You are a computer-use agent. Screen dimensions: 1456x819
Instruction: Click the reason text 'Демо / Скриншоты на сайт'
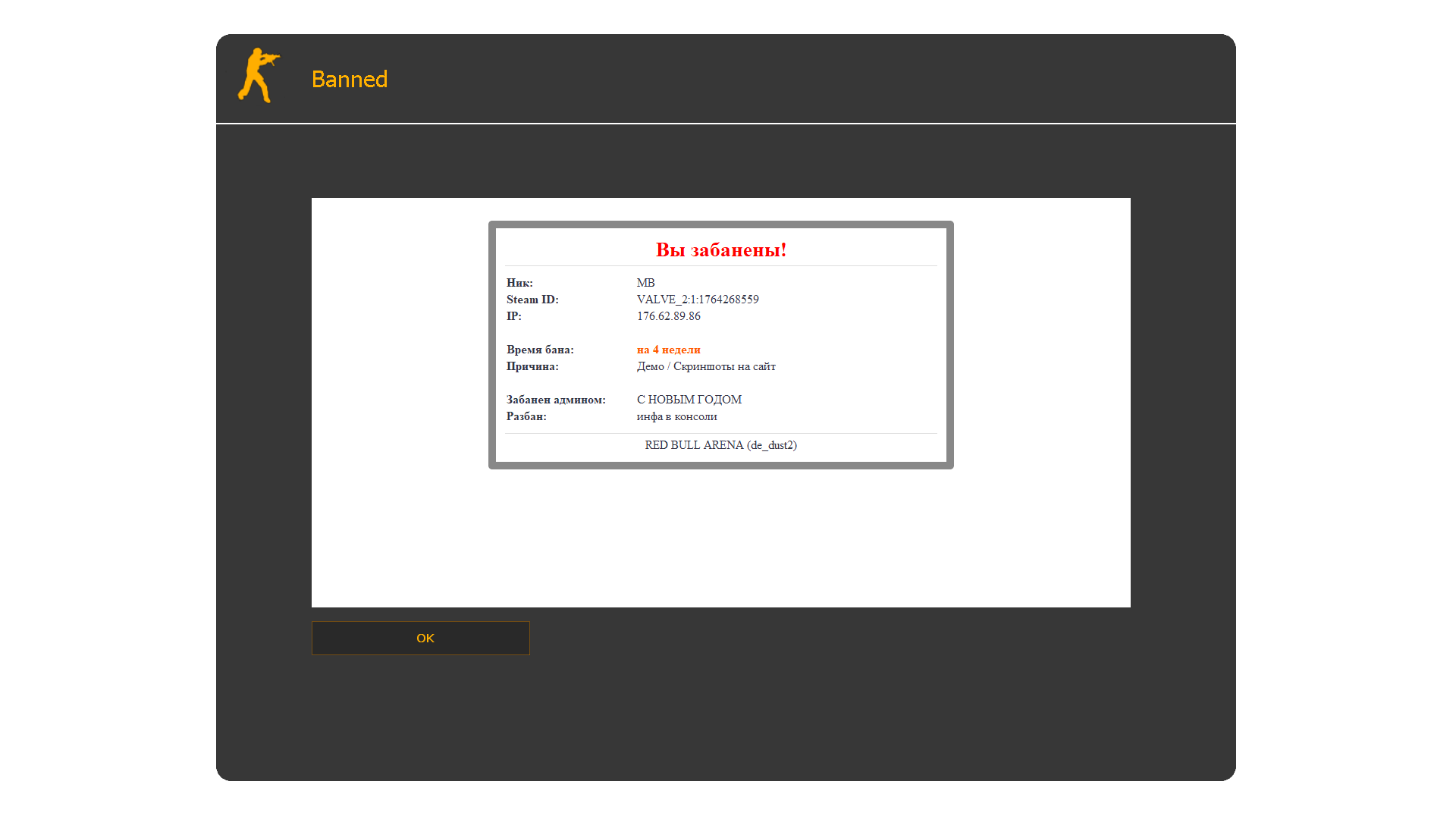705,366
